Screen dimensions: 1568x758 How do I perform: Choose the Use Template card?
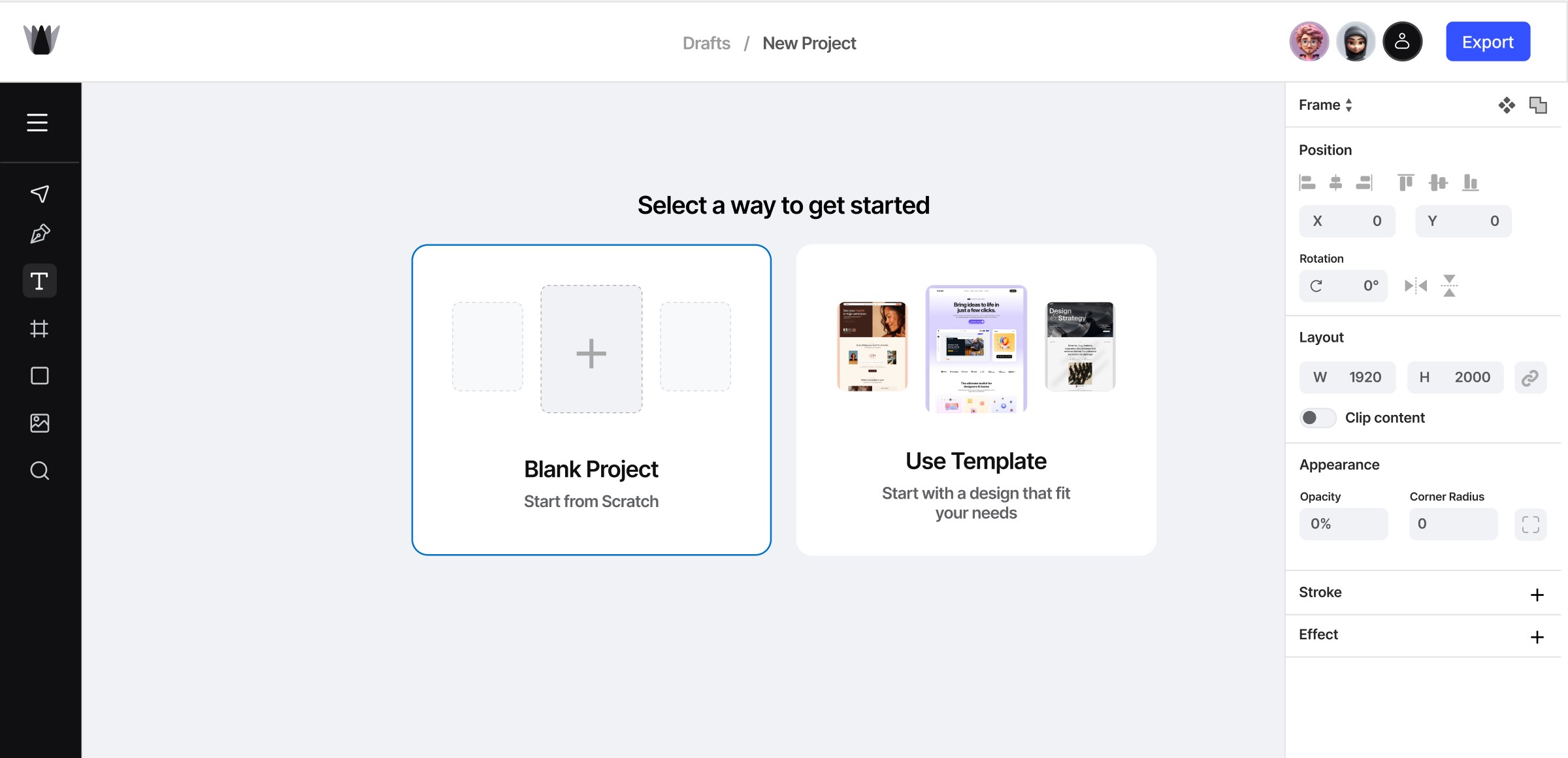pos(975,400)
